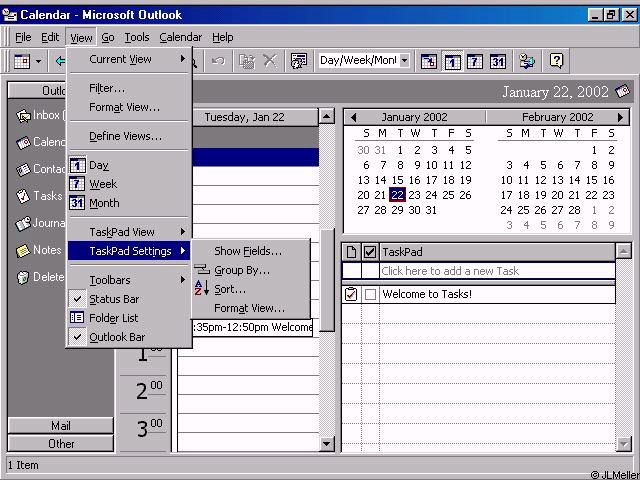640x480 pixels.
Task: Go to next month in date navigator
Action: pyautogui.click(x=620, y=118)
